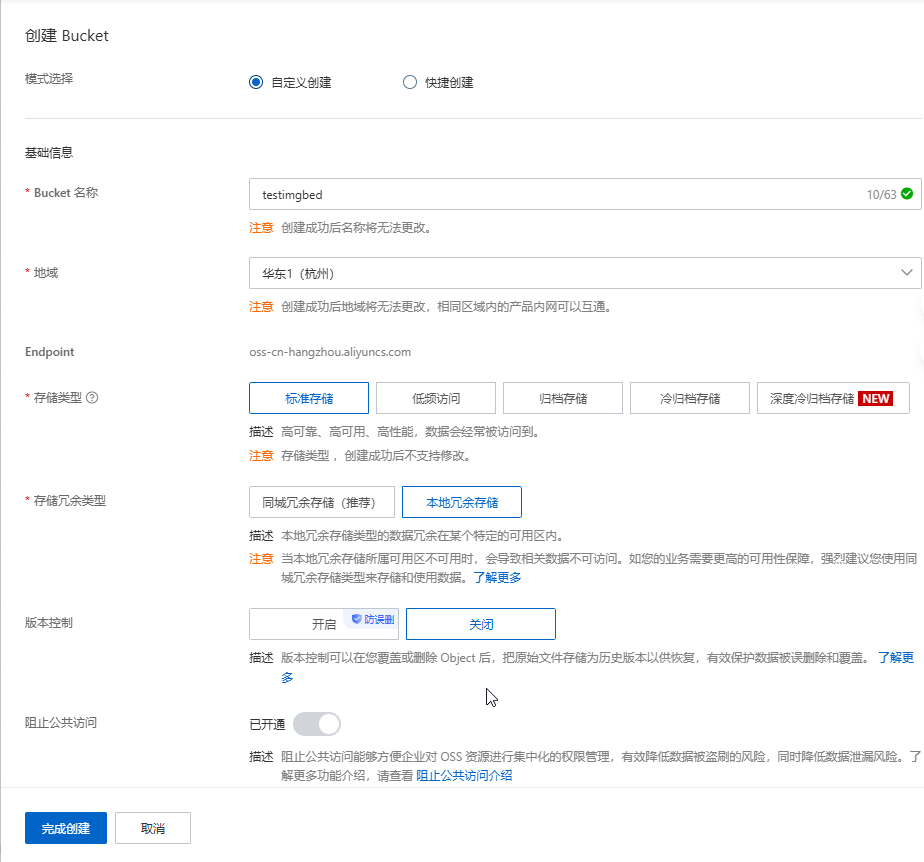Image resolution: width=924 pixels, height=862 pixels.
Task: Click the storage type help question-mark icon
Action: pos(92,398)
